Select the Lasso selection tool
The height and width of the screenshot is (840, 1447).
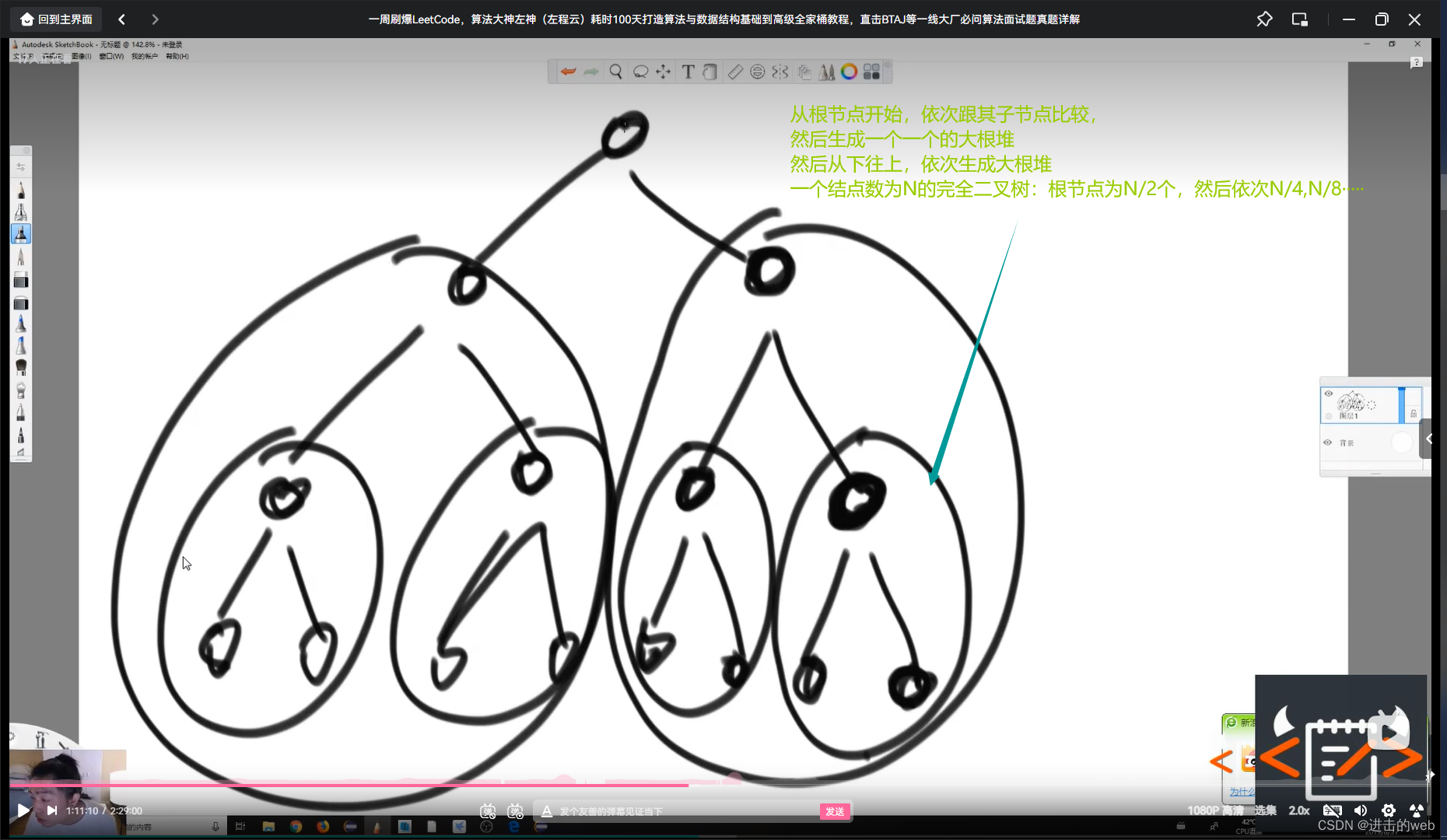(640, 72)
